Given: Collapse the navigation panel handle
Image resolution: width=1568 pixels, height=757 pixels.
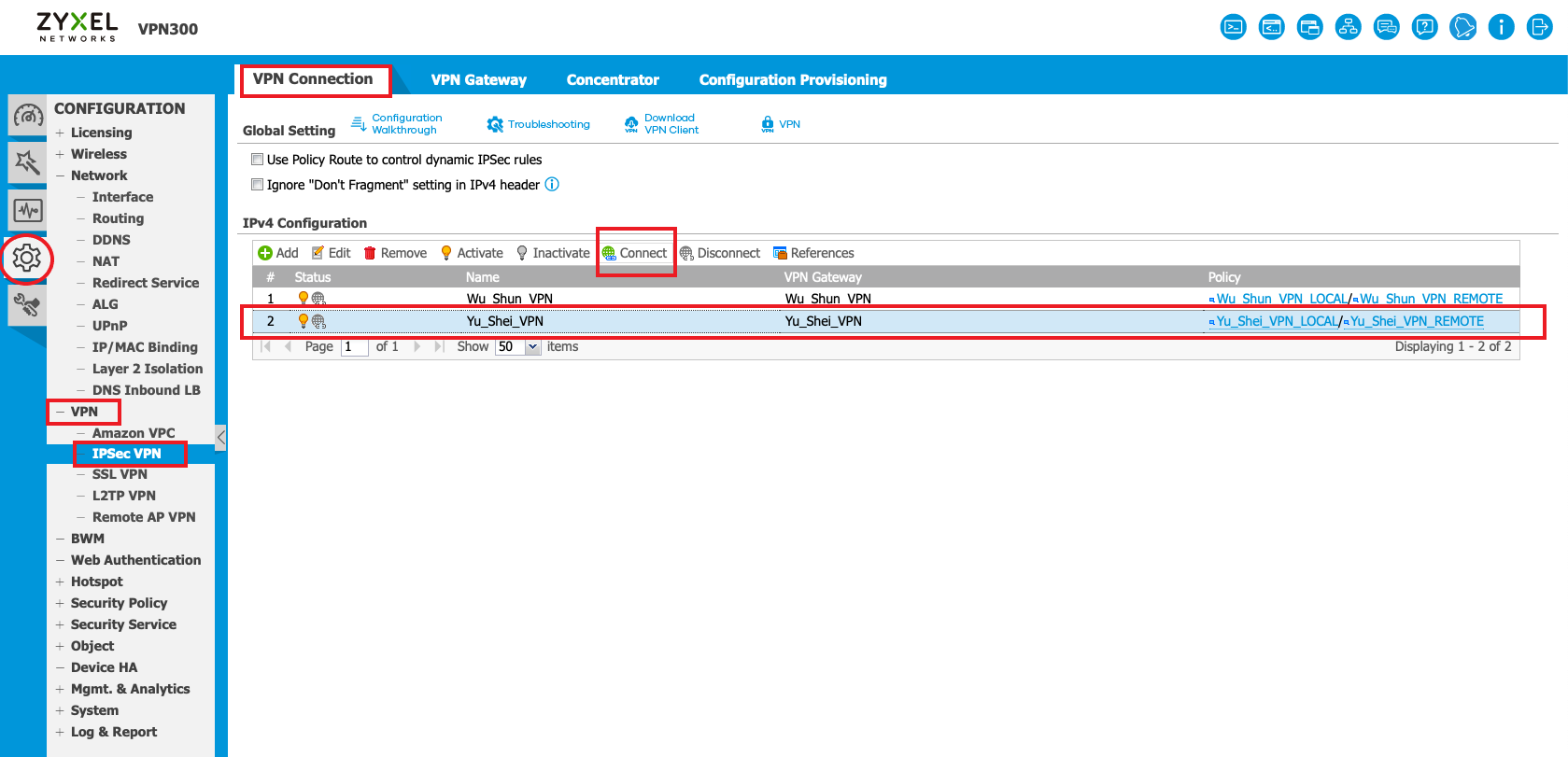Looking at the screenshot, I should tap(220, 437).
